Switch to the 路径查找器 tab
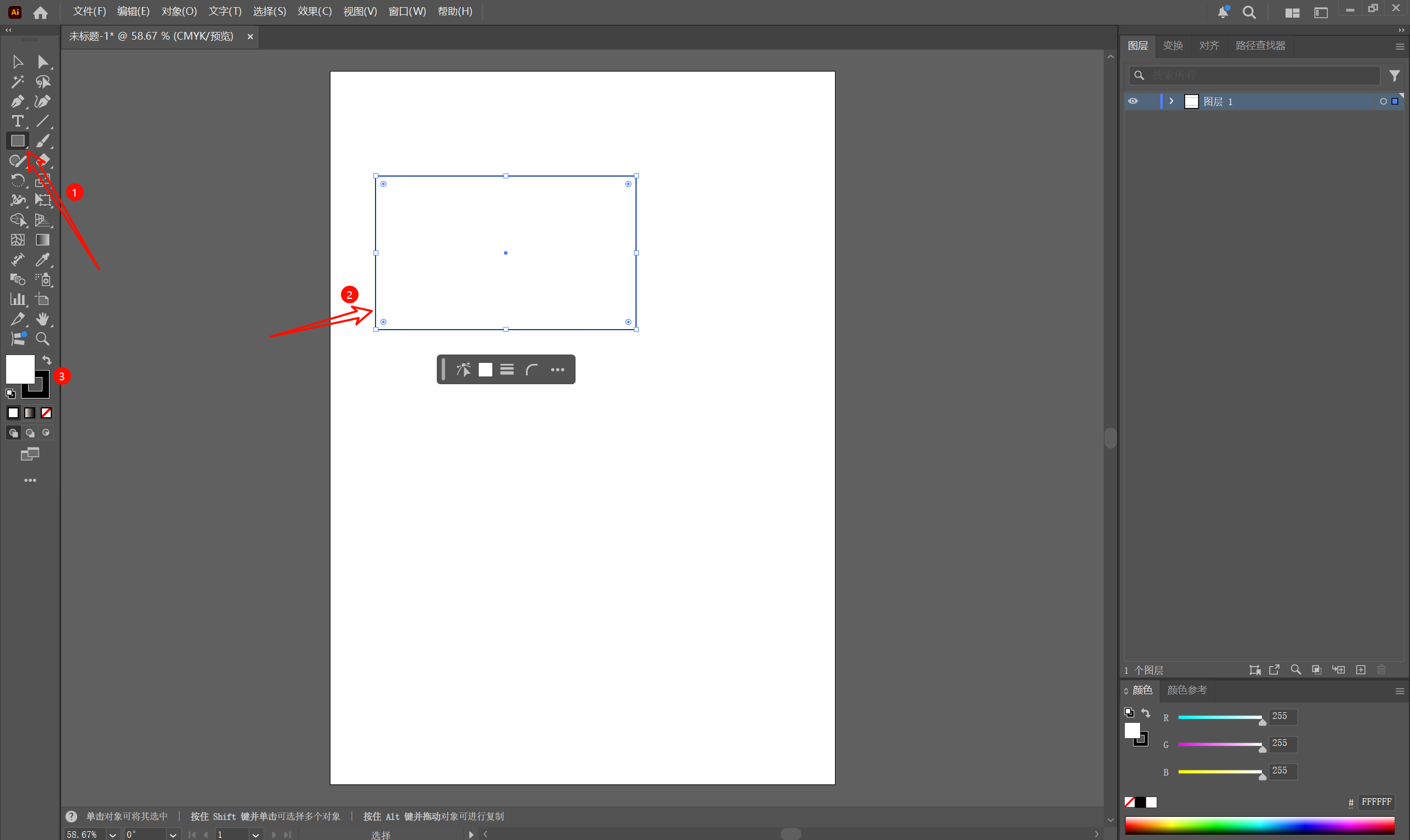Viewport: 1410px width, 840px height. 1260,45
